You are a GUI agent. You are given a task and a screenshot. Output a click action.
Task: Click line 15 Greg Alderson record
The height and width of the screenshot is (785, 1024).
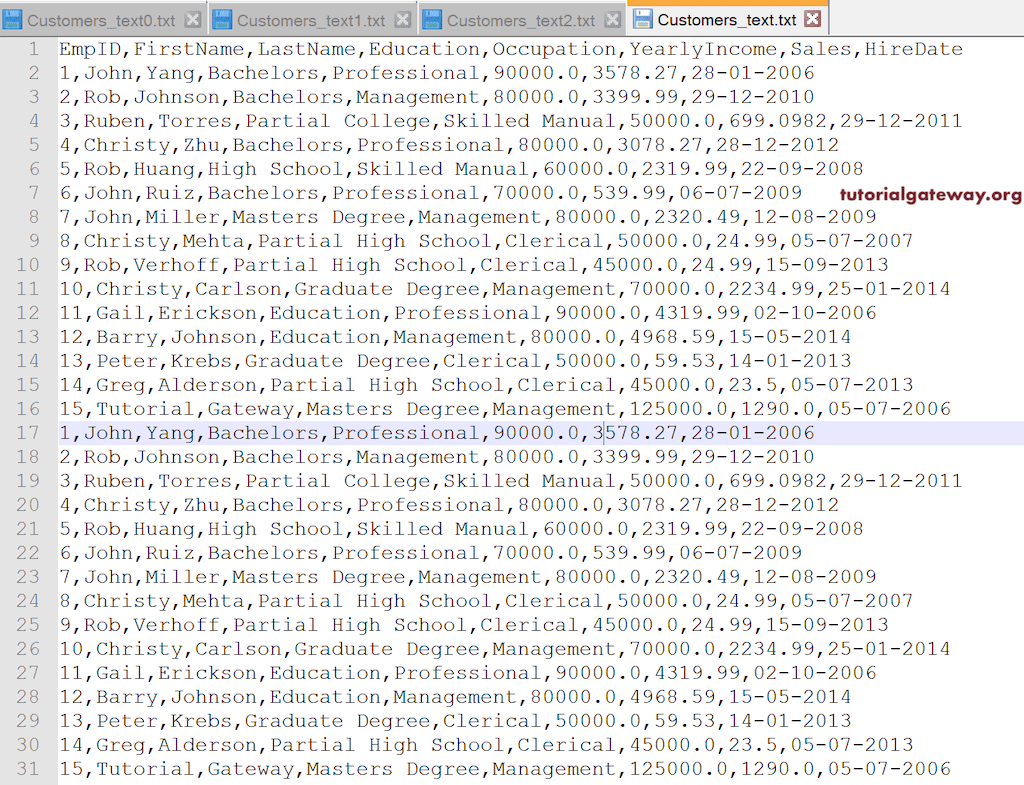(486, 385)
